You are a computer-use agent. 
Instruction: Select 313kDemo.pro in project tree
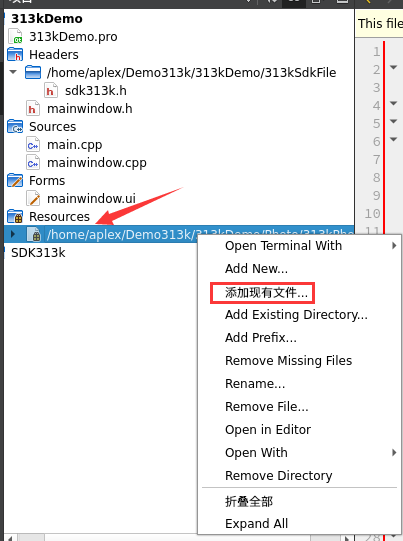(73, 37)
